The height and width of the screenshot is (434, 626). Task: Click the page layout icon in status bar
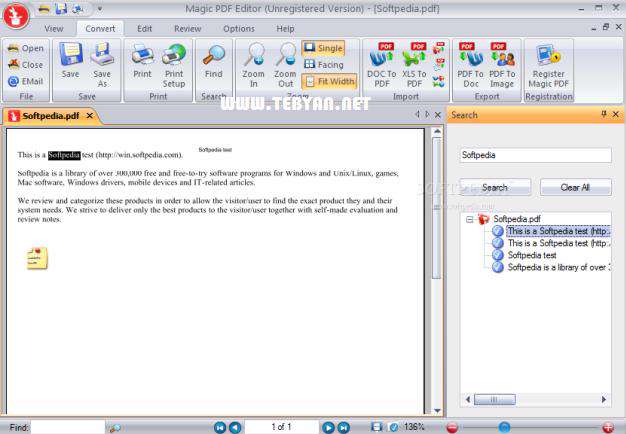coord(376,427)
